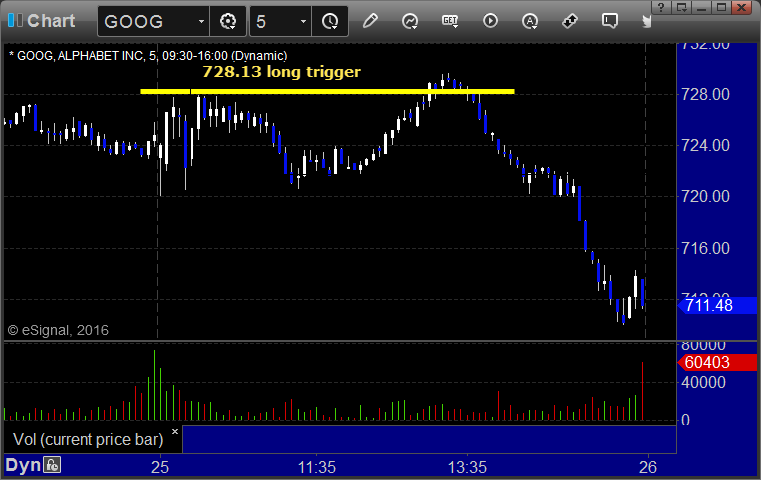The width and height of the screenshot is (761, 480).
Task: Click the Chart window title text
Action: pos(51,21)
